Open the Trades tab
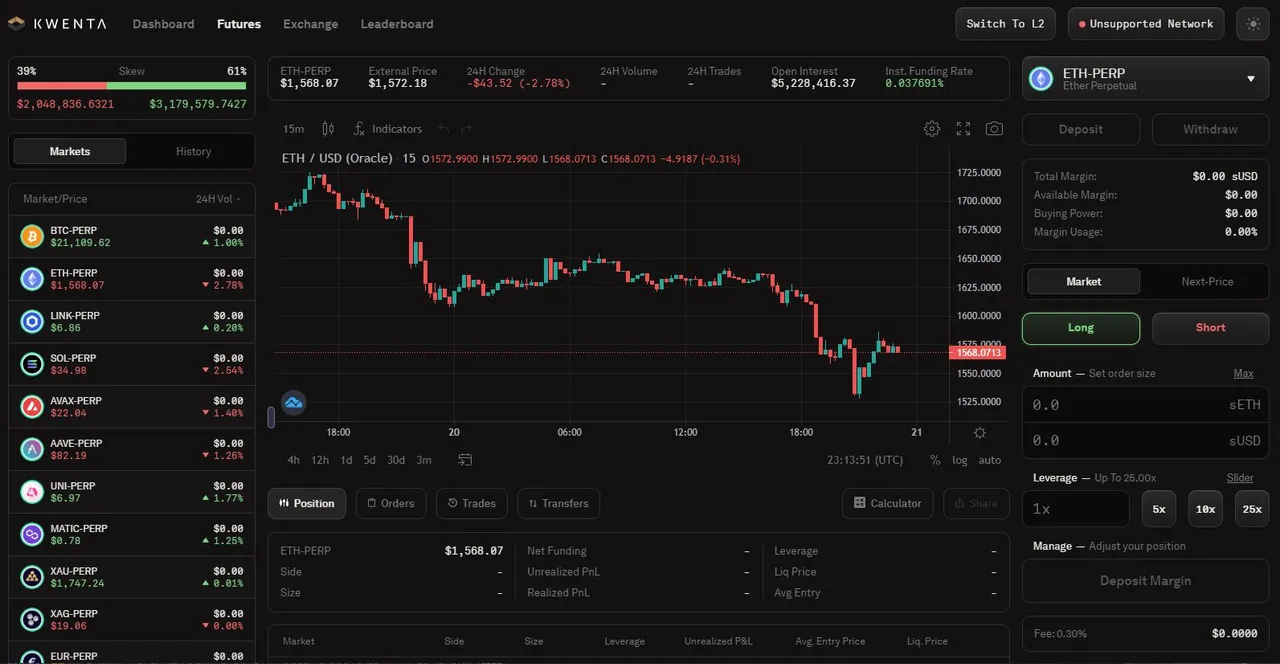Screen dimensions: 1280x664 pyautogui.click(x=472, y=503)
